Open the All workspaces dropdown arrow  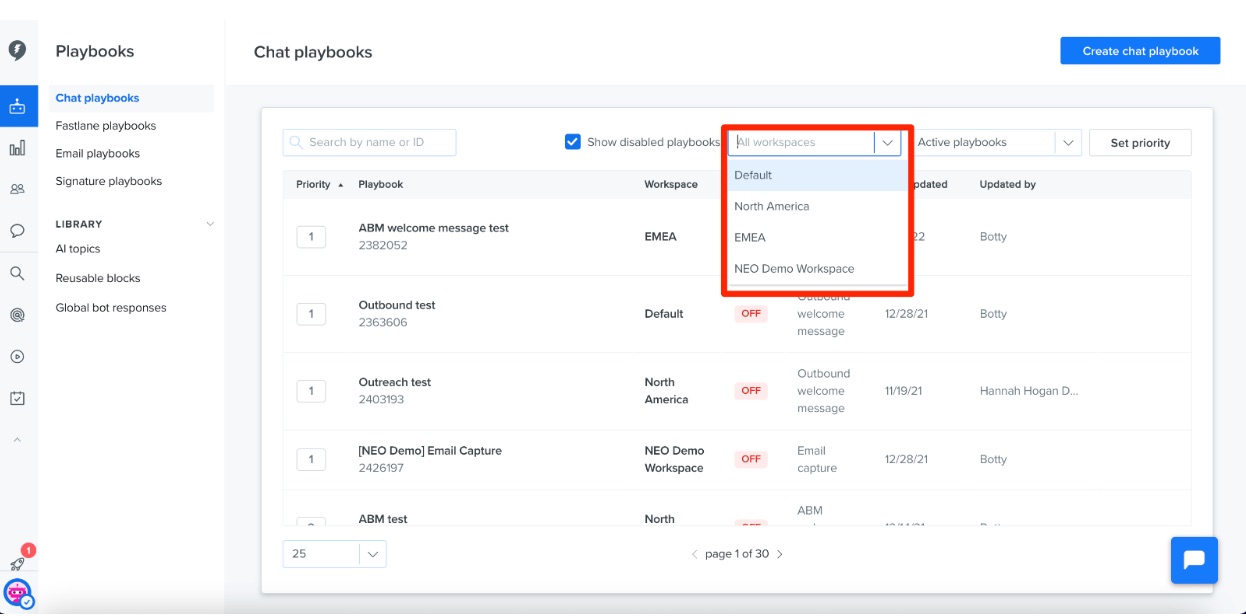[x=887, y=142]
